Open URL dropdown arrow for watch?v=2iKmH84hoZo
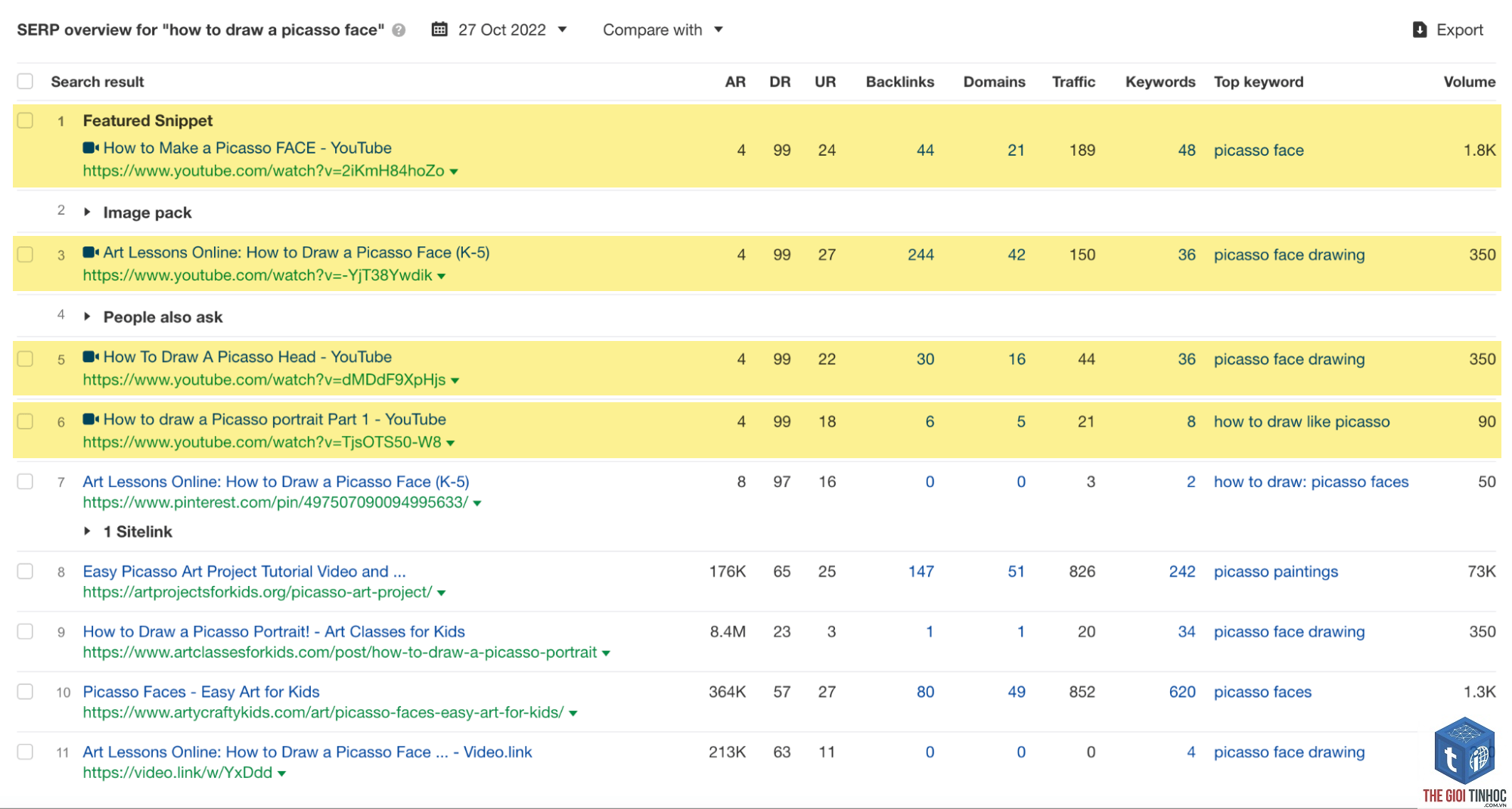1512x809 pixels. tap(454, 172)
